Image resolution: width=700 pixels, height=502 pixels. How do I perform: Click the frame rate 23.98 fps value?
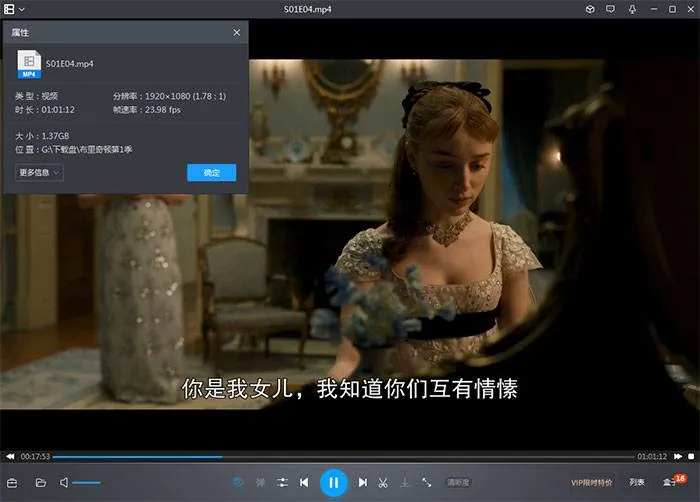(x=162, y=110)
